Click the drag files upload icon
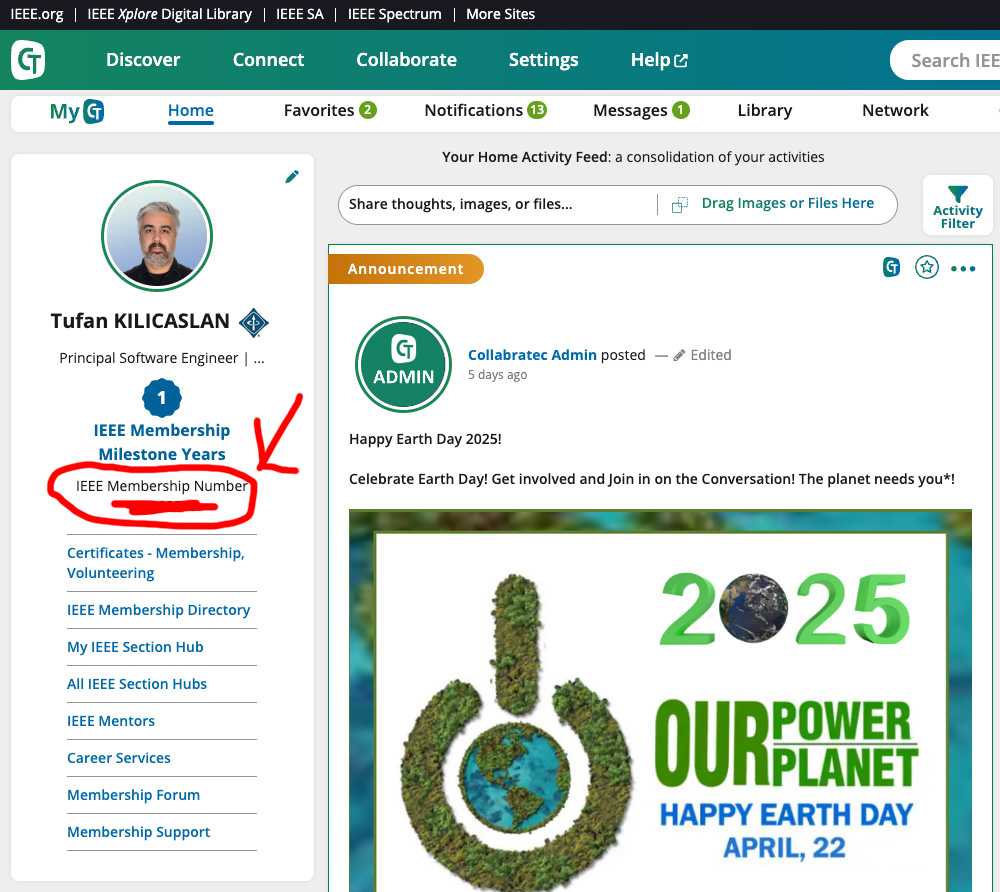The image size is (1000, 892). 680,205
